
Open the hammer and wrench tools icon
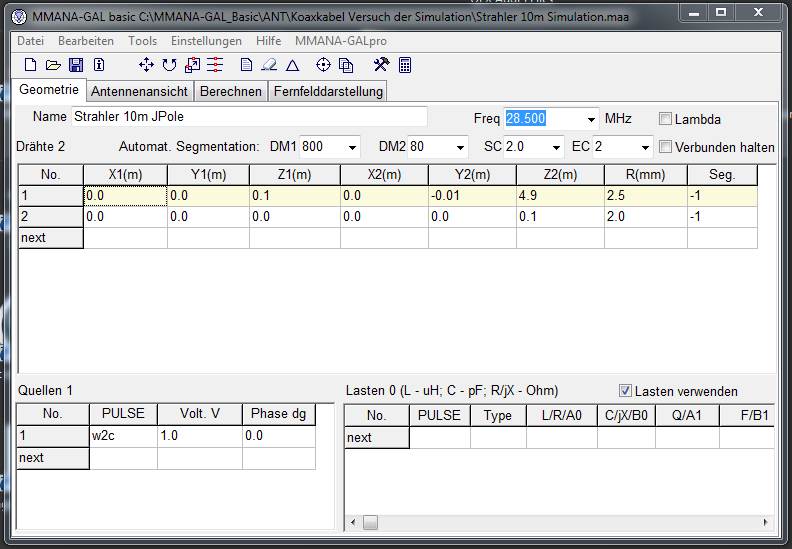pyautogui.click(x=381, y=64)
